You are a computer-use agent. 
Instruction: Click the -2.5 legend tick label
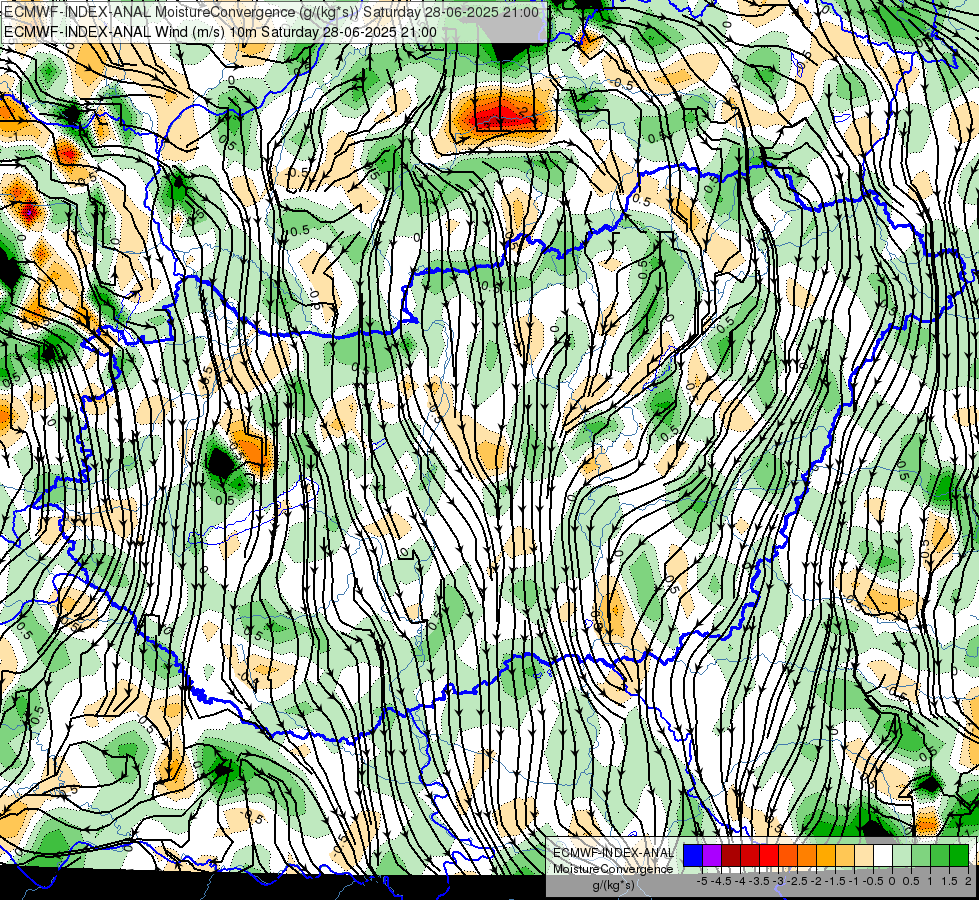point(797,881)
